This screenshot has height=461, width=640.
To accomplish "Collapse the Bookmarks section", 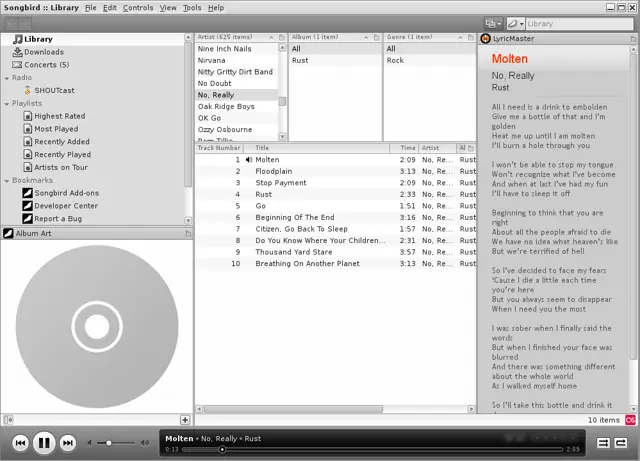I will pyautogui.click(x=7, y=180).
